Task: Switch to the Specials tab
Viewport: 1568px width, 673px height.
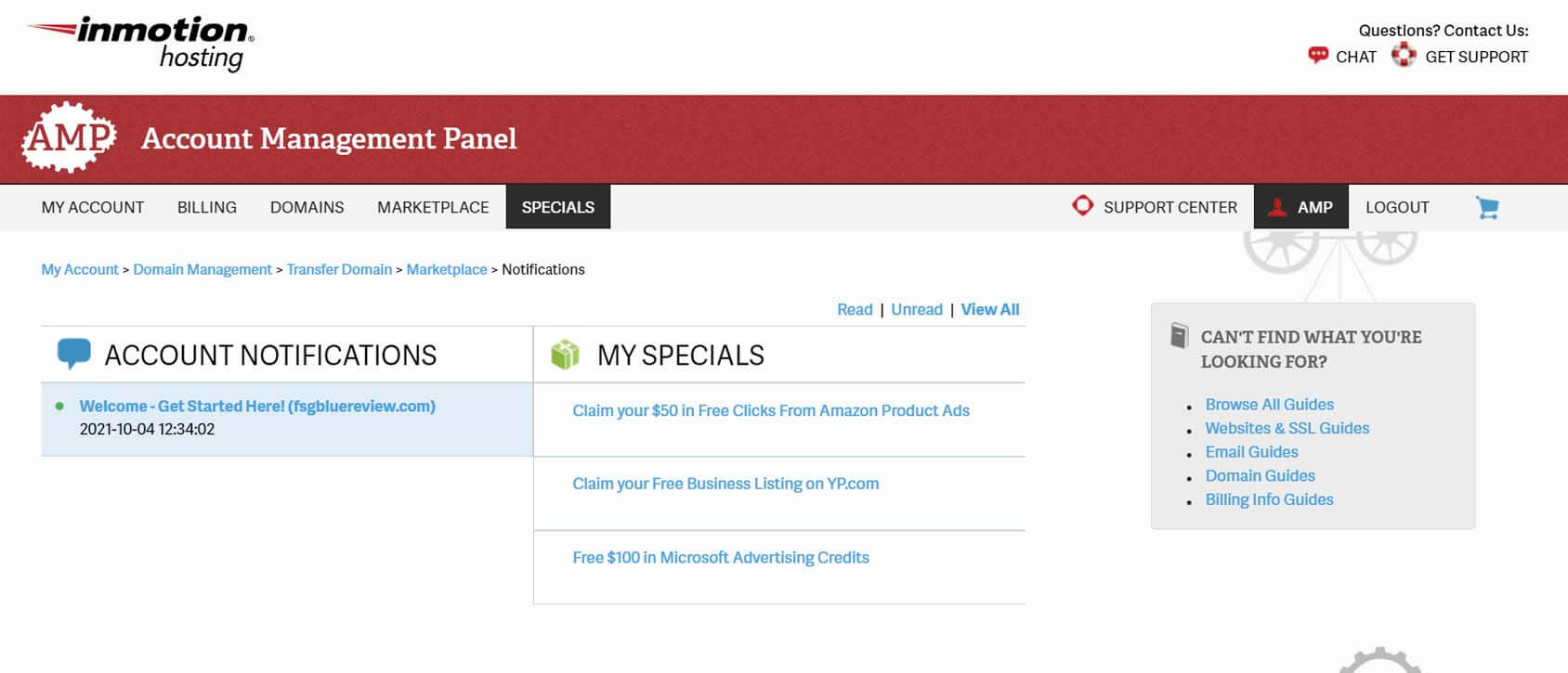Action: click(x=557, y=207)
